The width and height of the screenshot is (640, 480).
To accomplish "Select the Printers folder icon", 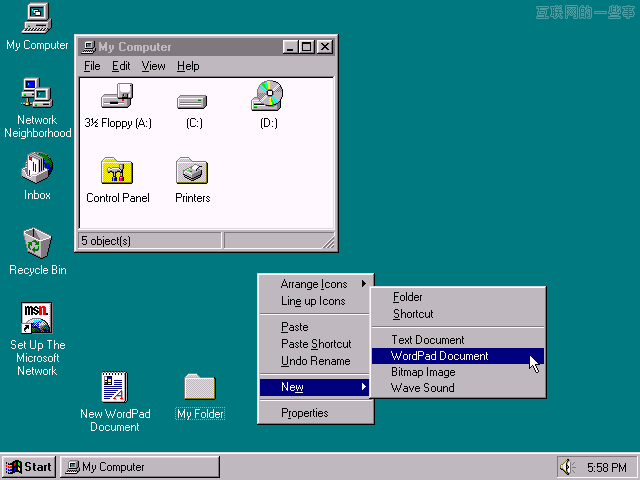I will (x=192, y=172).
